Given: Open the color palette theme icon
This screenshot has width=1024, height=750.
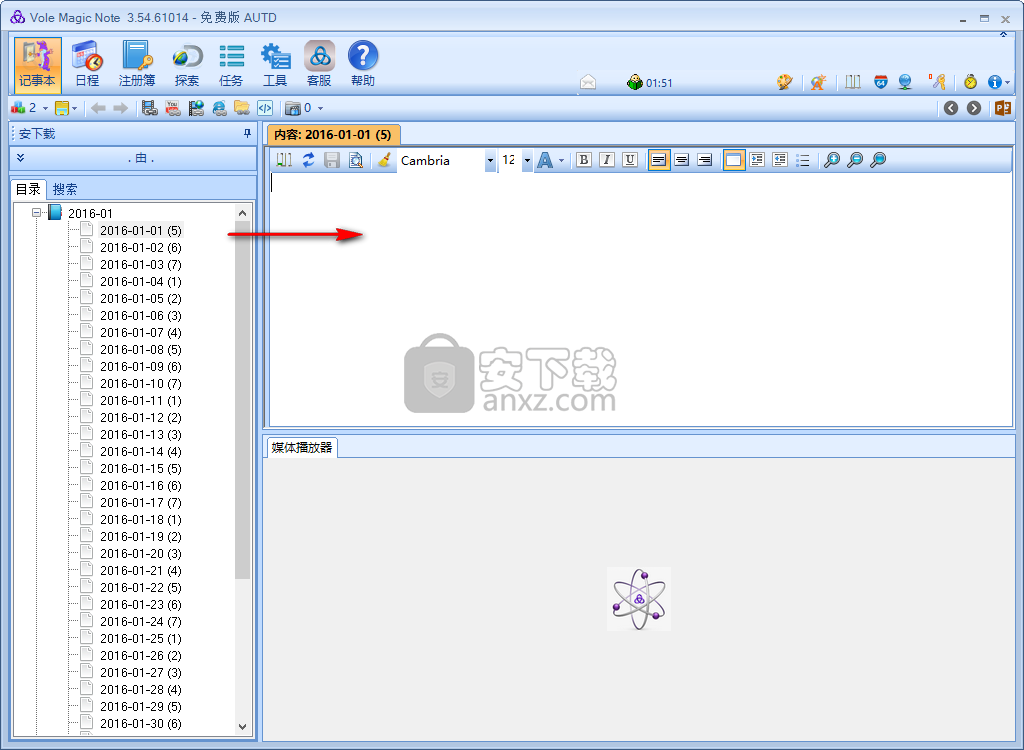Looking at the screenshot, I should (784, 82).
